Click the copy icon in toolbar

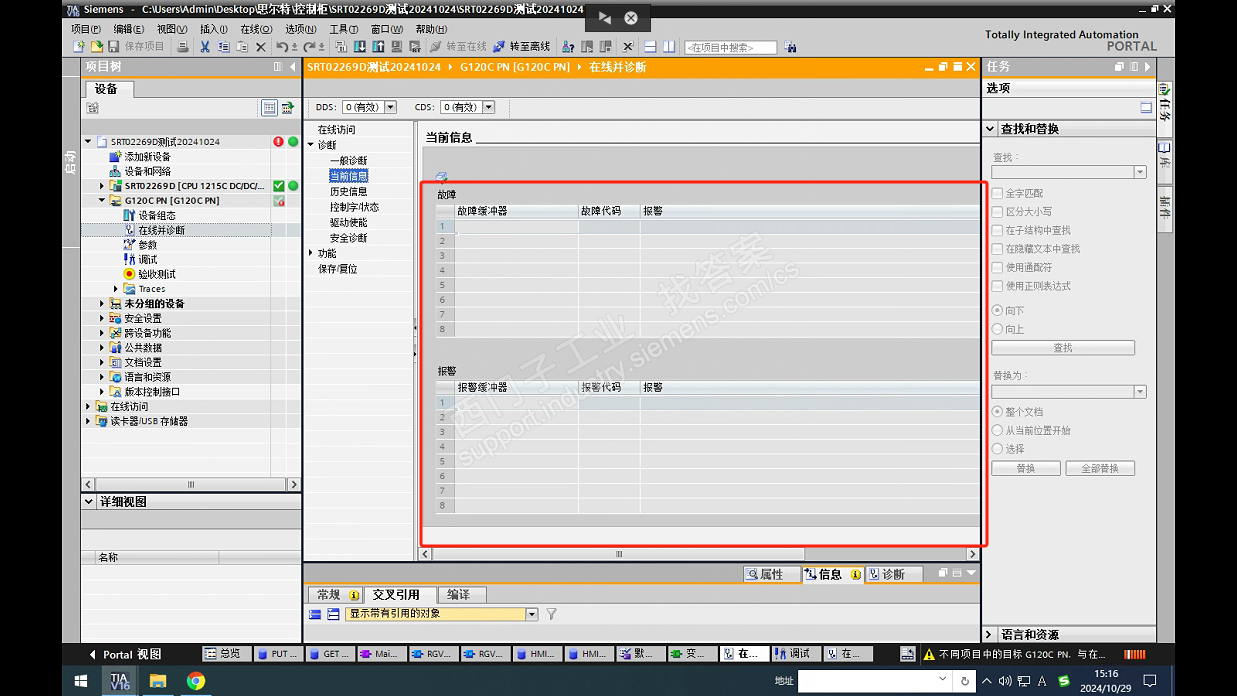[223, 47]
